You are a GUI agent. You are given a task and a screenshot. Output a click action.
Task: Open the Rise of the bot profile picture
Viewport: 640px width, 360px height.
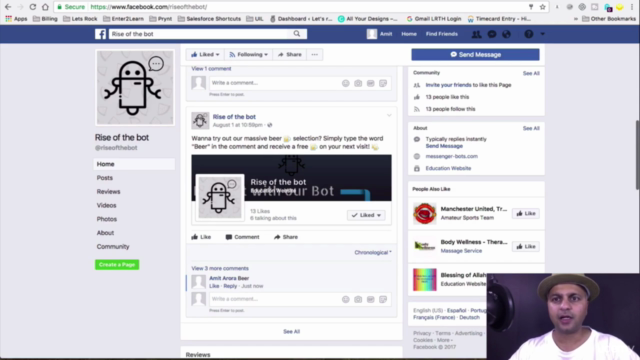tap(135, 87)
